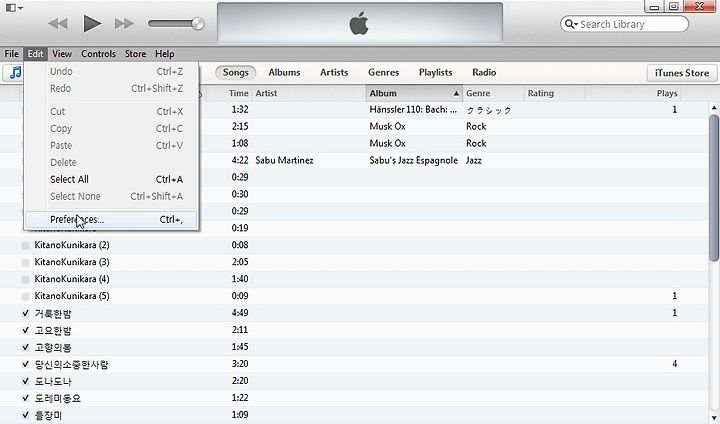Switch to the Artists view
Image resolution: width=720 pixels, height=424 pixels.
click(x=334, y=73)
